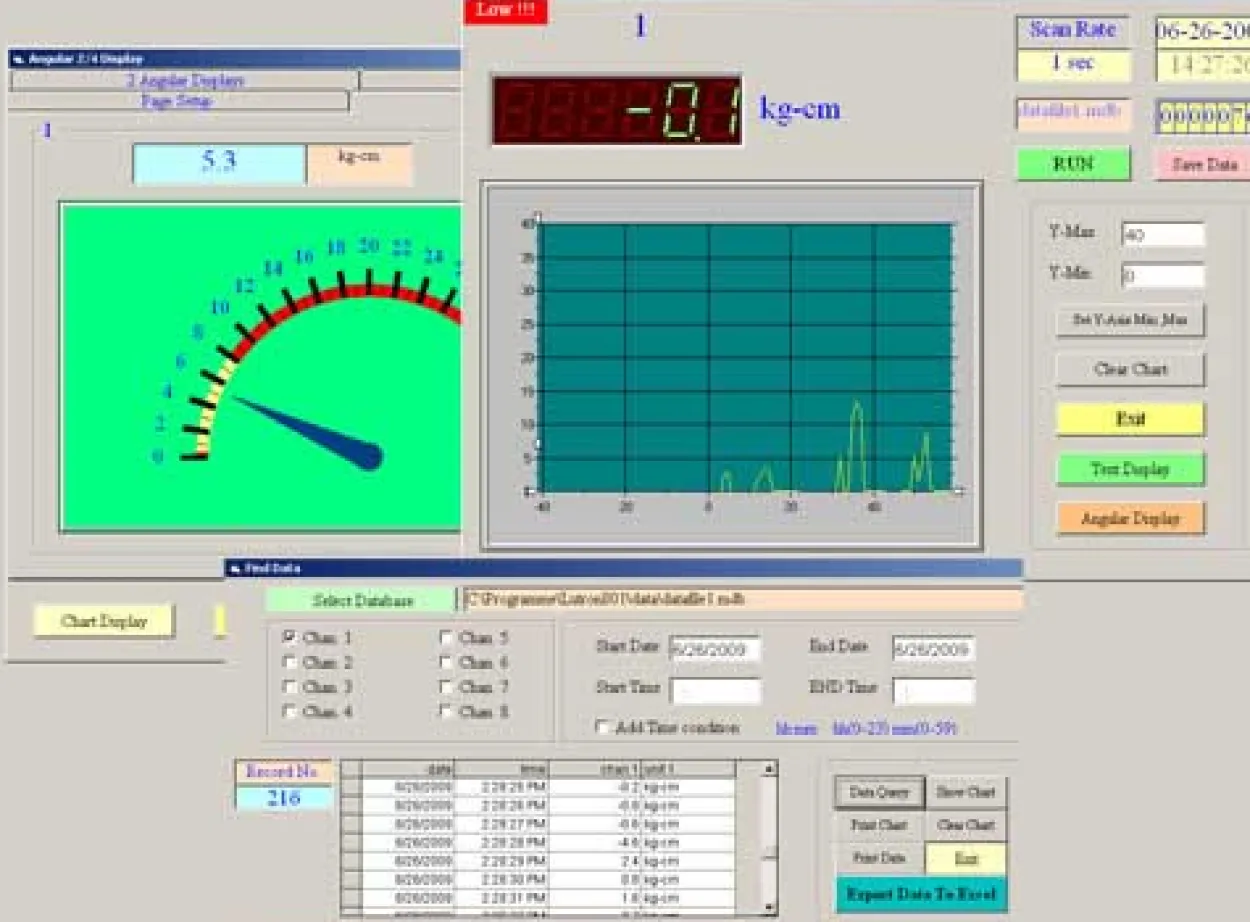Open the orange Angular Display button
This screenshot has width=1250, height=922.
tap(1130, 518)
